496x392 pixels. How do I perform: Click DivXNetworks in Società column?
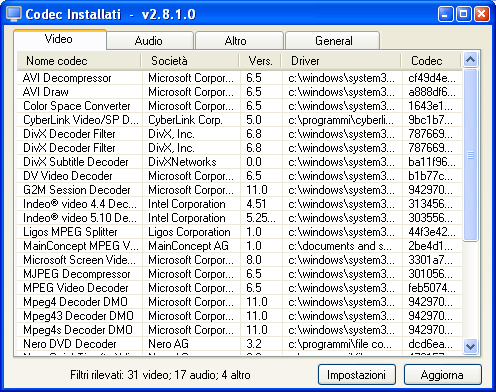point(182,162)
